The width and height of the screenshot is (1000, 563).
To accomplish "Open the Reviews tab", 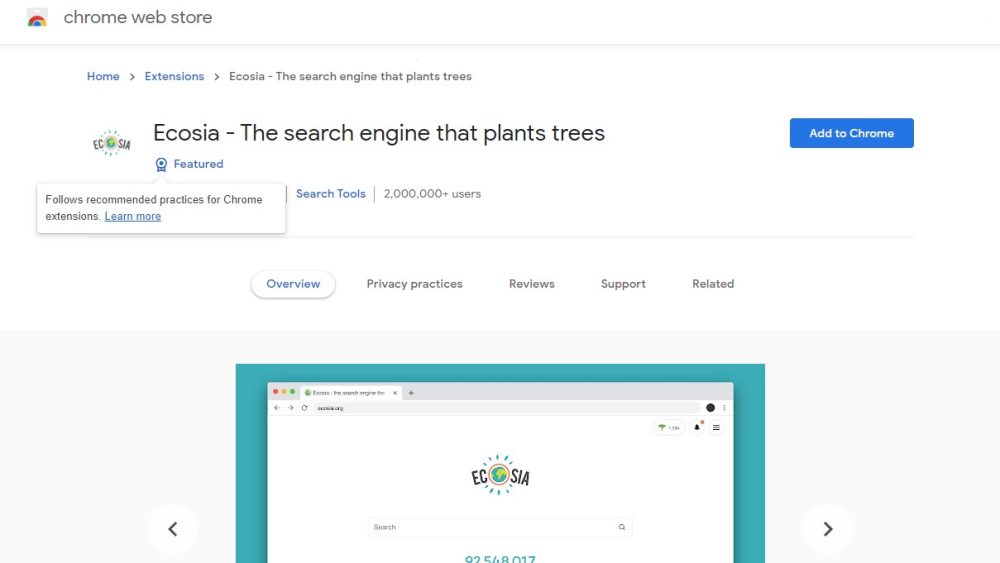I will coord(532,284).
